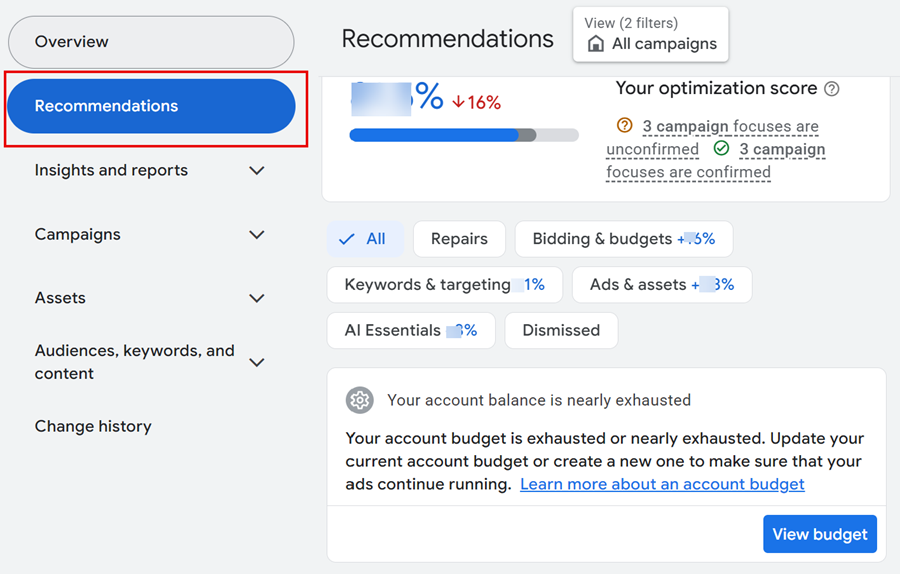Open Change history in the sidebar

point(93,426)
